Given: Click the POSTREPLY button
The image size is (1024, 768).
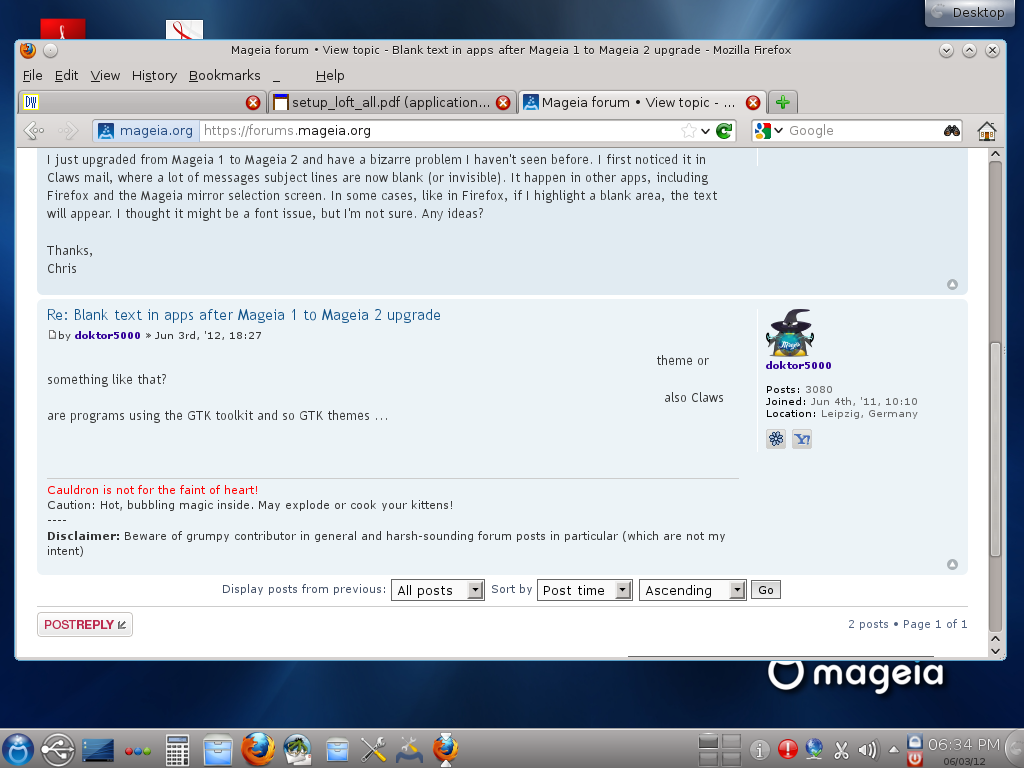Looking at the screenshot, I should point(85,624).
